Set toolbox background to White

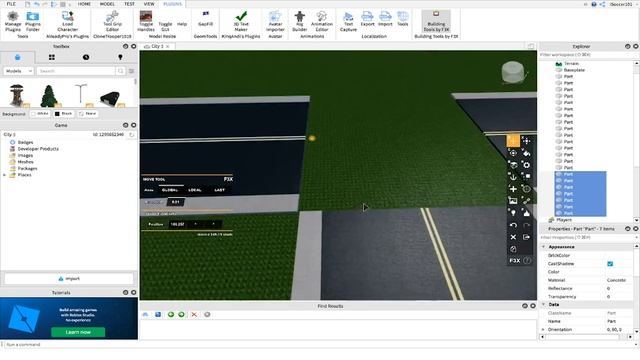point(40,113)
